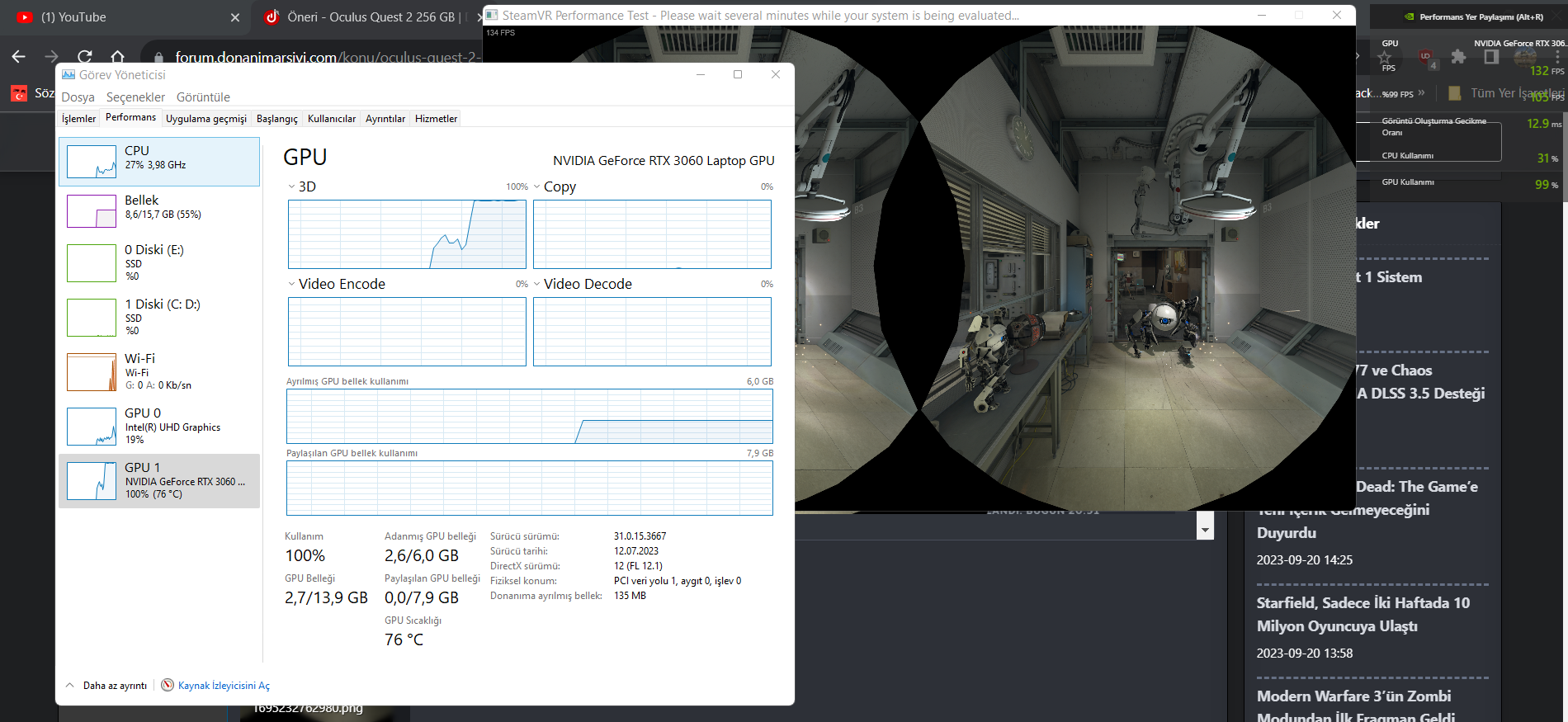Open the Chrome three-dot menu

pyautogui.click(x=1557, y=57)
